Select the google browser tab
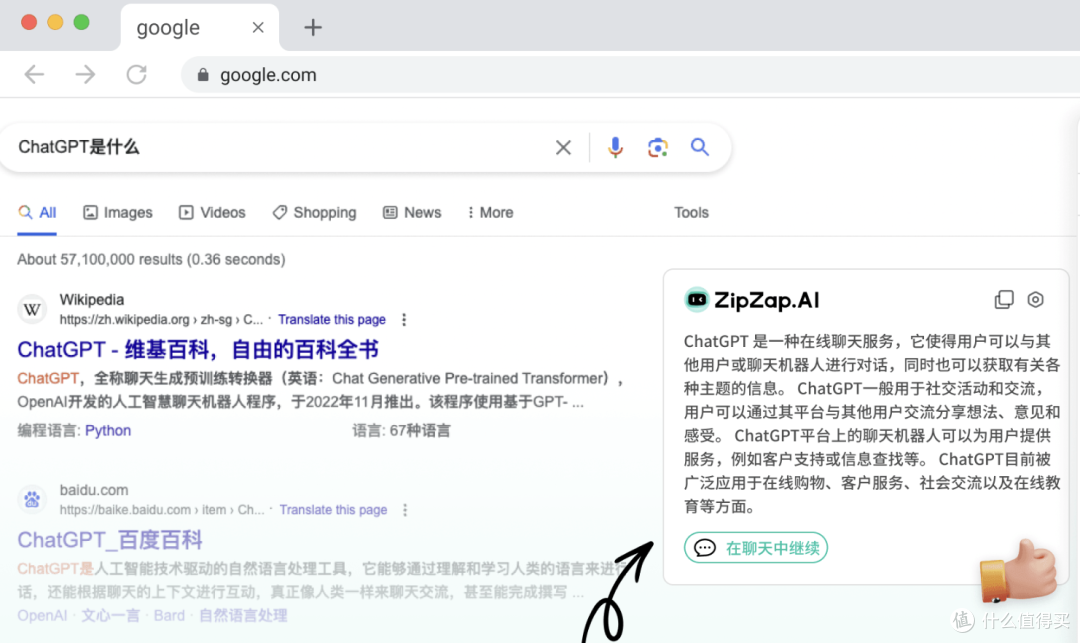The height and width of the screenshot is (643, 1080). tap(200, 28)
